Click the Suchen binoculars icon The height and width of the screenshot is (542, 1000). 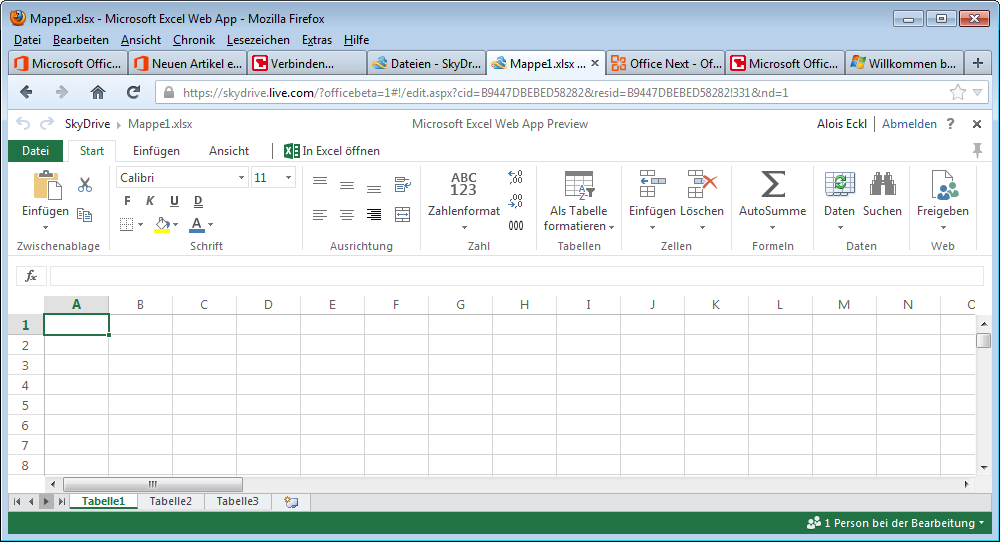tap(883, 184)
